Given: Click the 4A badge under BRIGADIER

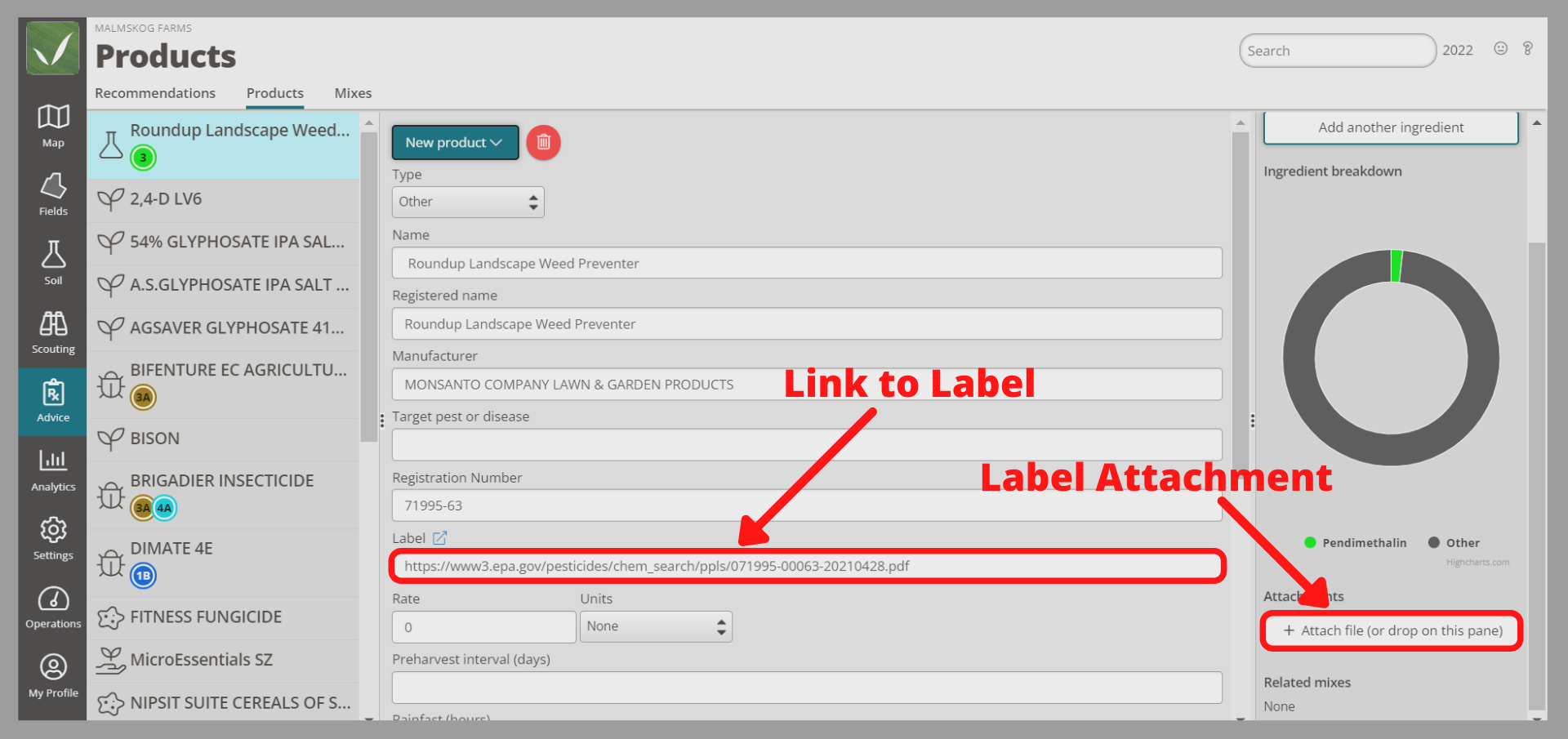Looking at the screenshot, I should [x=164, y=508].
